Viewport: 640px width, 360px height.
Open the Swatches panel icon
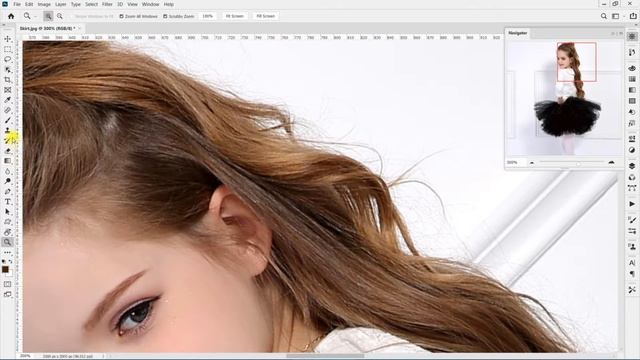632,79
